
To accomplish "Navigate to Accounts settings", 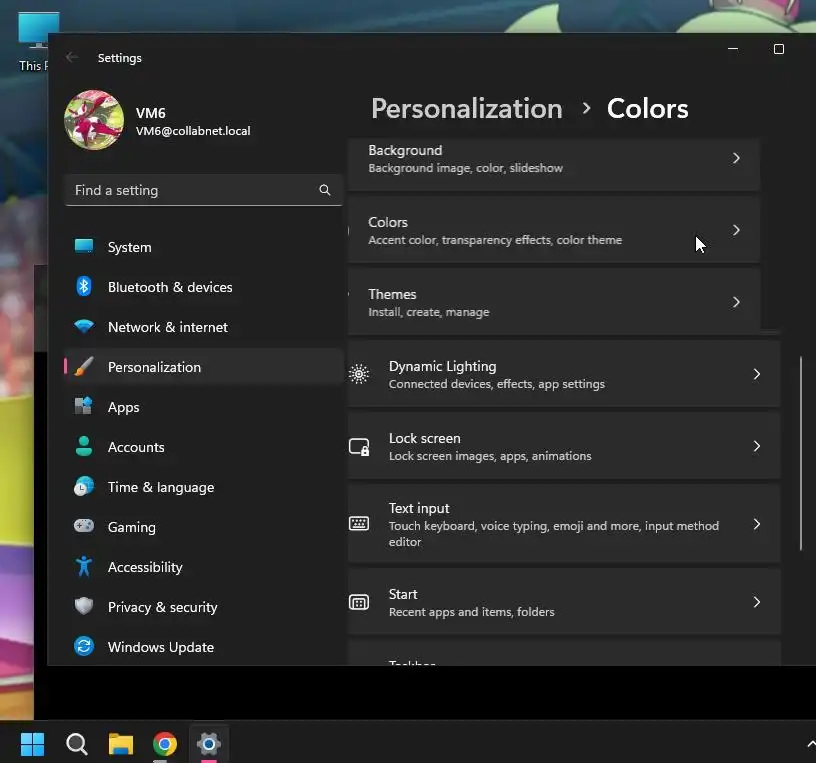I will [203, 447].
